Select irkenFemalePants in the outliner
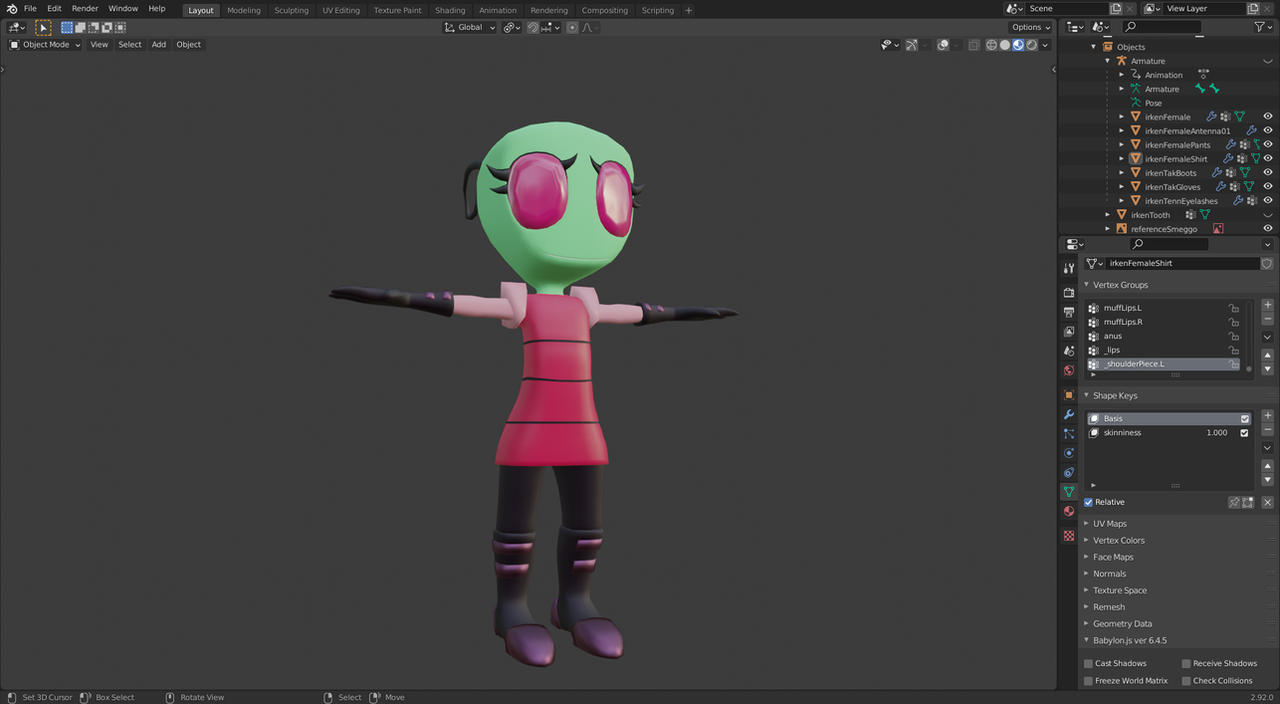Viewport: 1280px width, 704px height. 1177,145
